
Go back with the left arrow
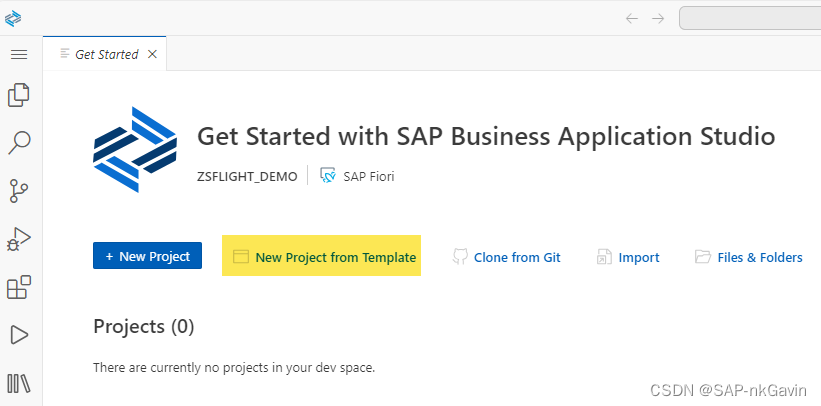coord(631,18)
